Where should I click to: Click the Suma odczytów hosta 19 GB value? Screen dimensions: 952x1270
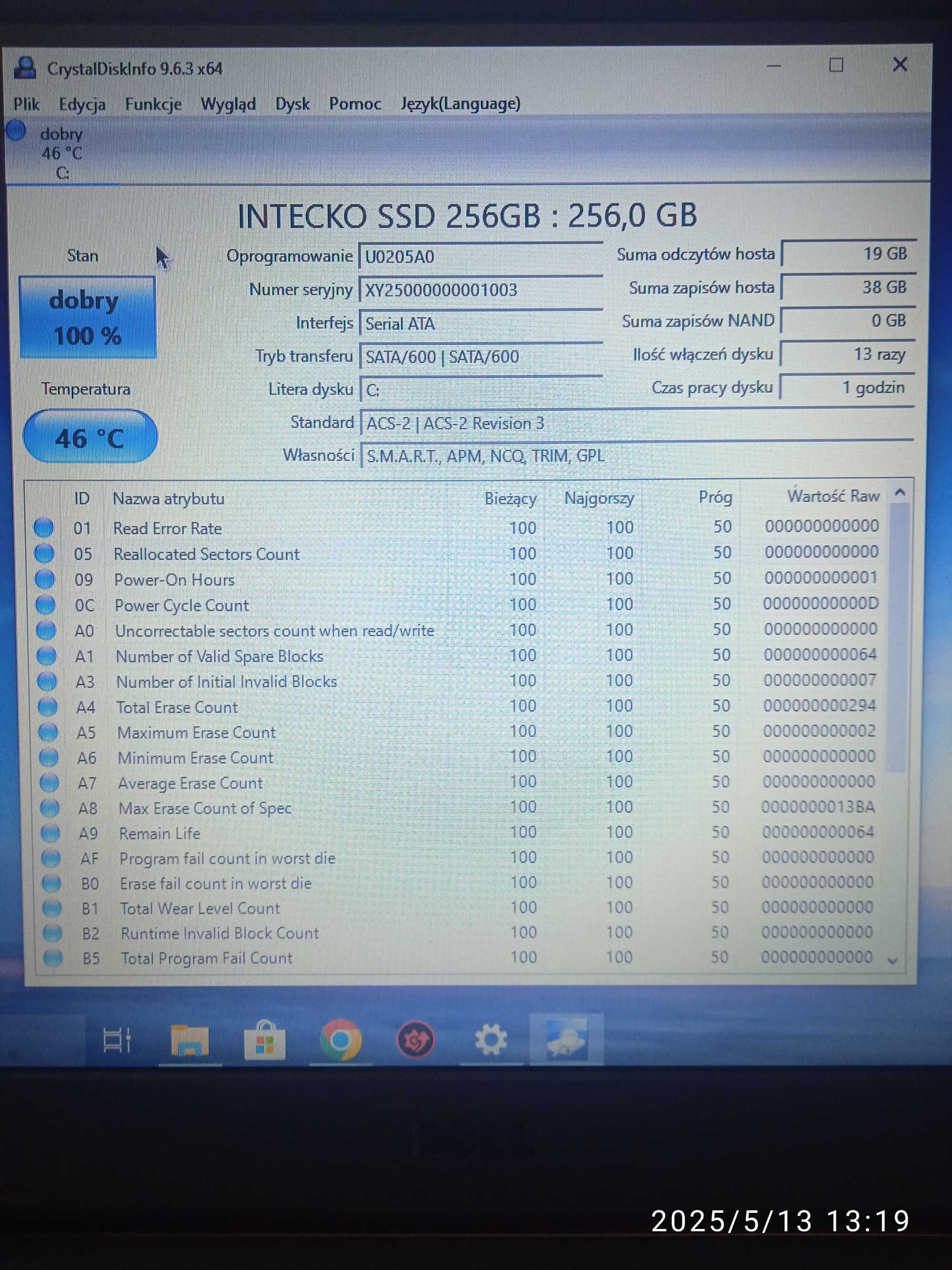click(848, 254)
